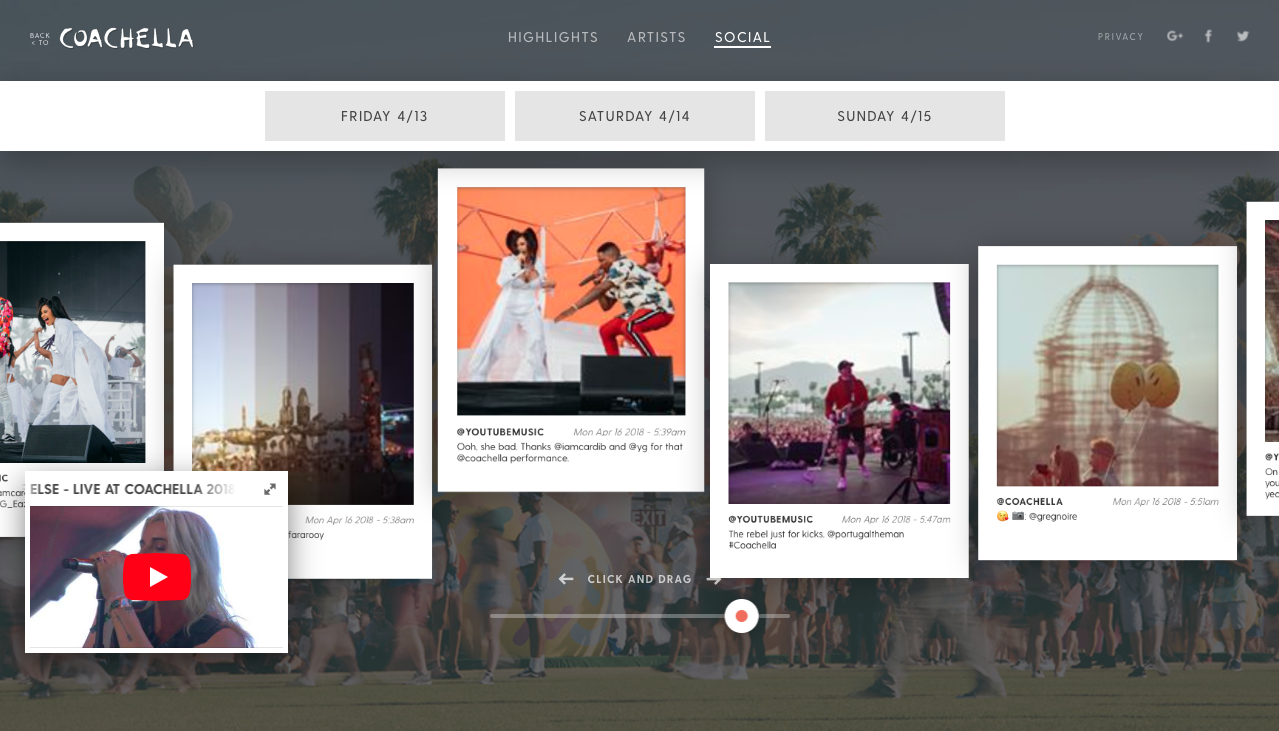The image size is (1279, 731).
Task: Select the Social tab
Action: point(742,38)
